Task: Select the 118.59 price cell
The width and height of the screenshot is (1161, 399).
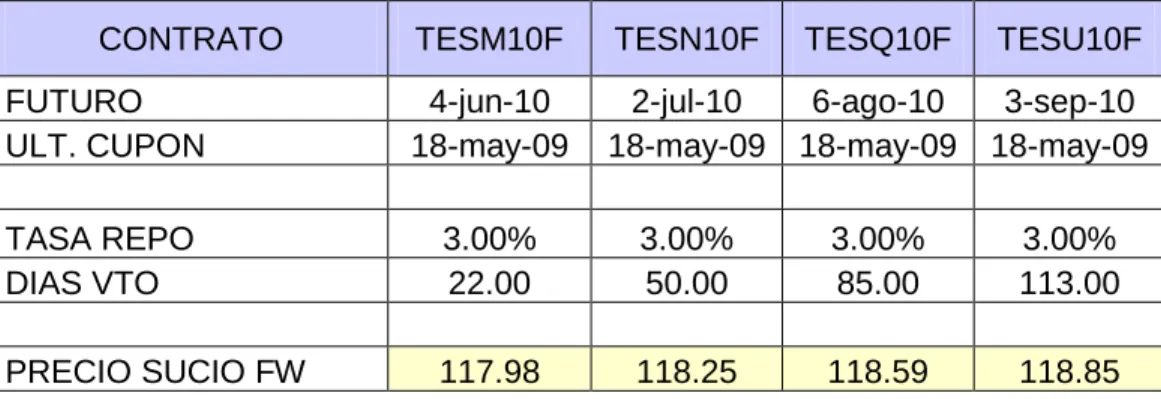Action: point(878,369)
